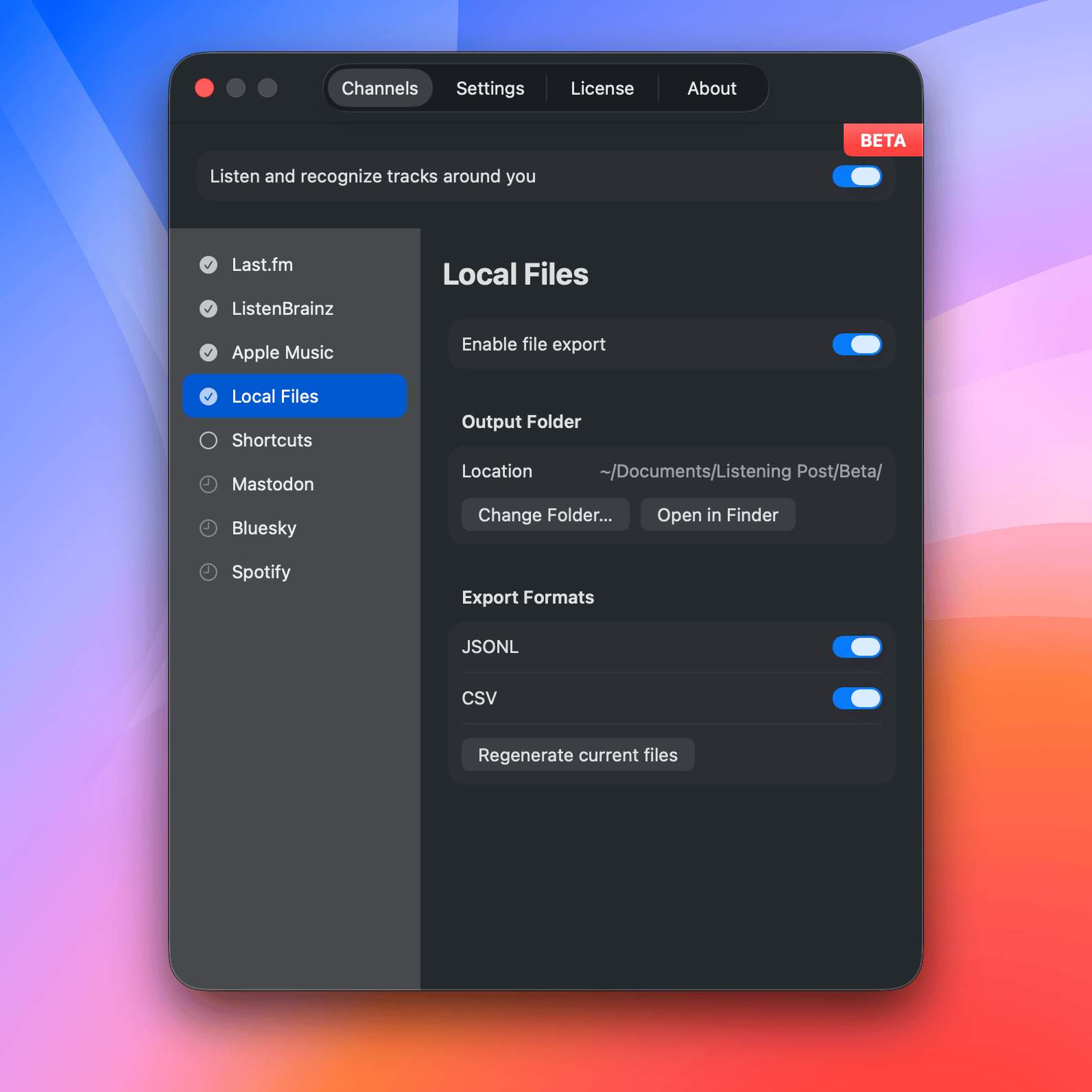1092x1092 pixels.
Task: Turn off JSONL export format
Action: click(857, 647)
